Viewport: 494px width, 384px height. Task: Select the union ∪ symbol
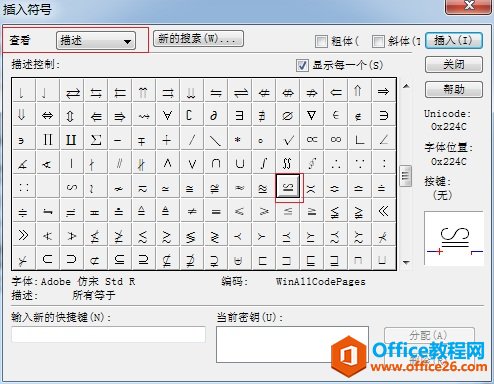(x=239, y=163)
